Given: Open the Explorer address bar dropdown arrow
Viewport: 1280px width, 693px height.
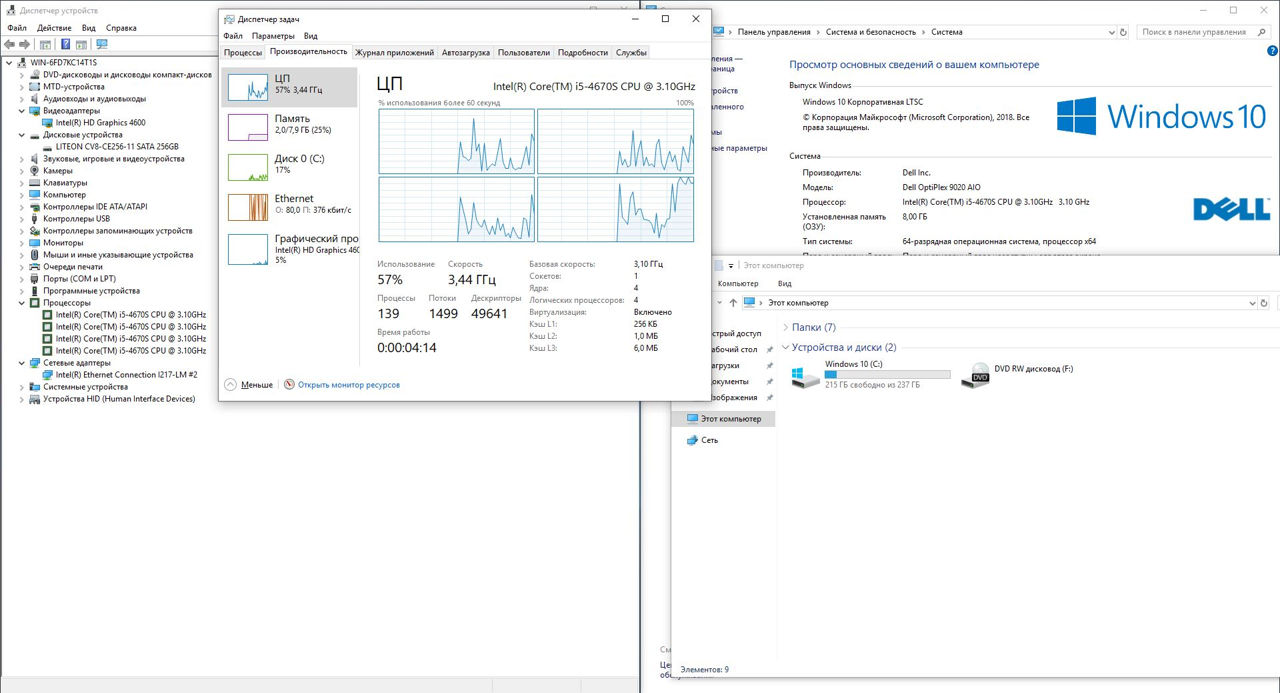Looking at the screenshot, I should pos(1251,303).
